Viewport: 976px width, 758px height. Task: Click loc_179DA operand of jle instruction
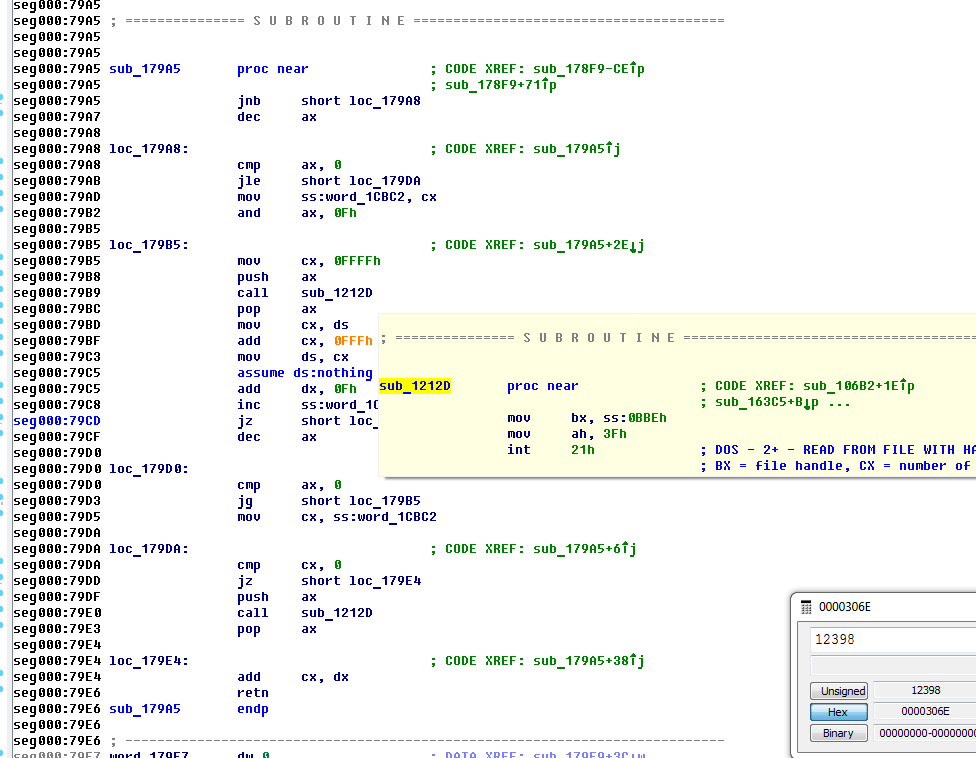[x=384, y=181]
